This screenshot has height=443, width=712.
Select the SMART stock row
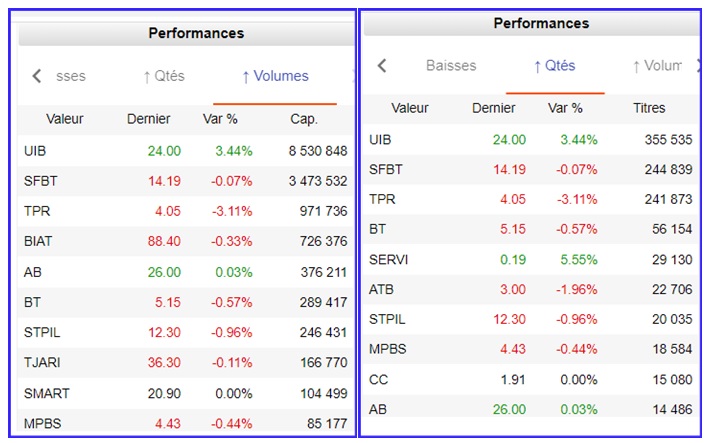point(44,393)
